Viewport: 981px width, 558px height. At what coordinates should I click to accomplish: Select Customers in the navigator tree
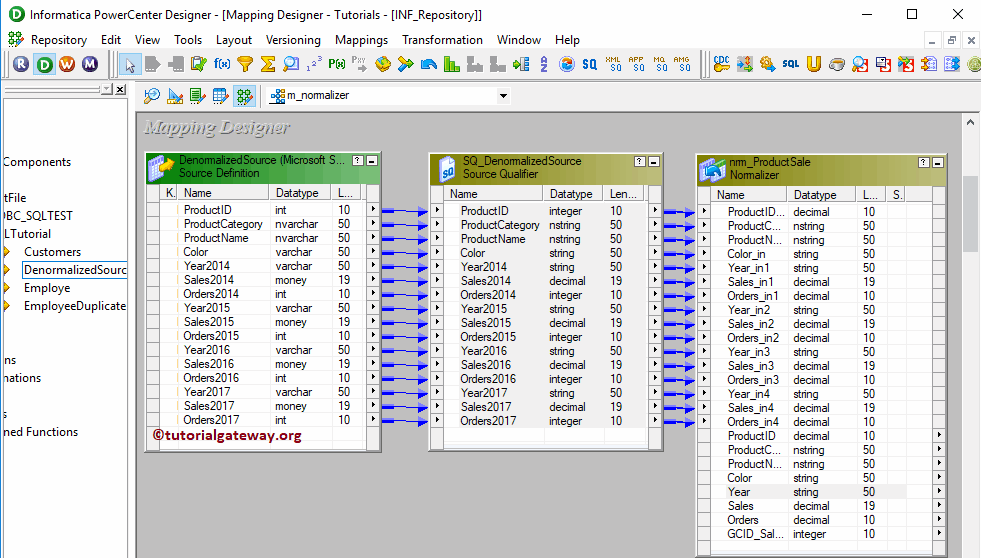point(52,252)
